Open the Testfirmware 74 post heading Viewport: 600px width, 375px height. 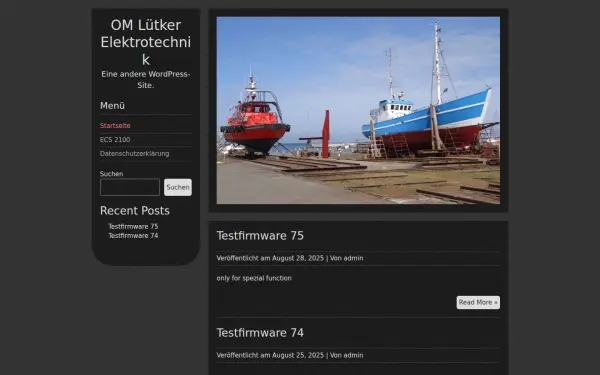click(260, 333)
